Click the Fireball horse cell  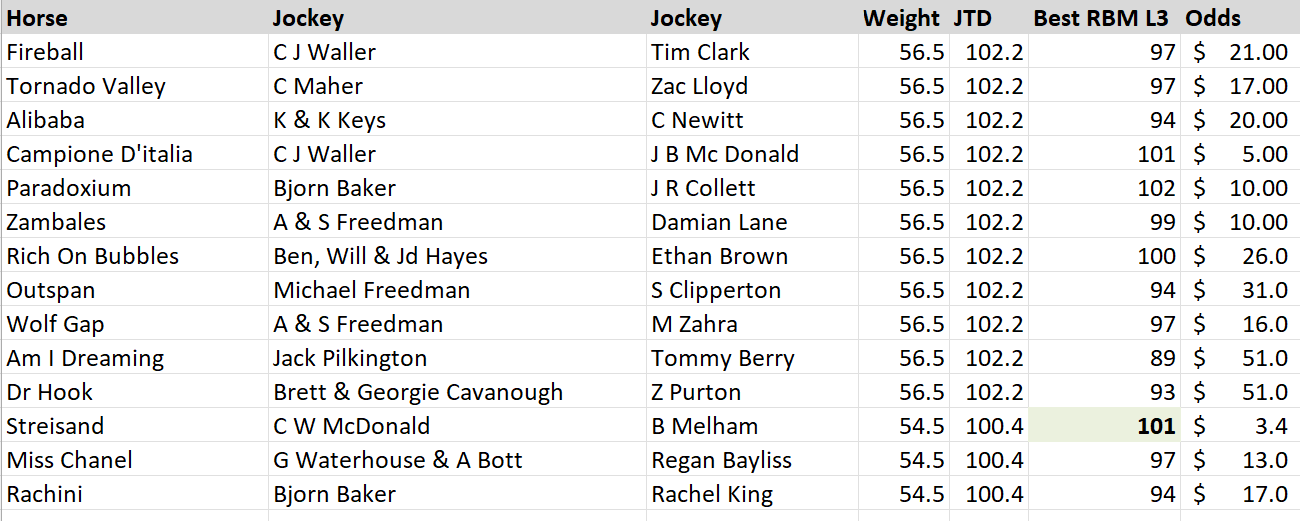[46, 52]
